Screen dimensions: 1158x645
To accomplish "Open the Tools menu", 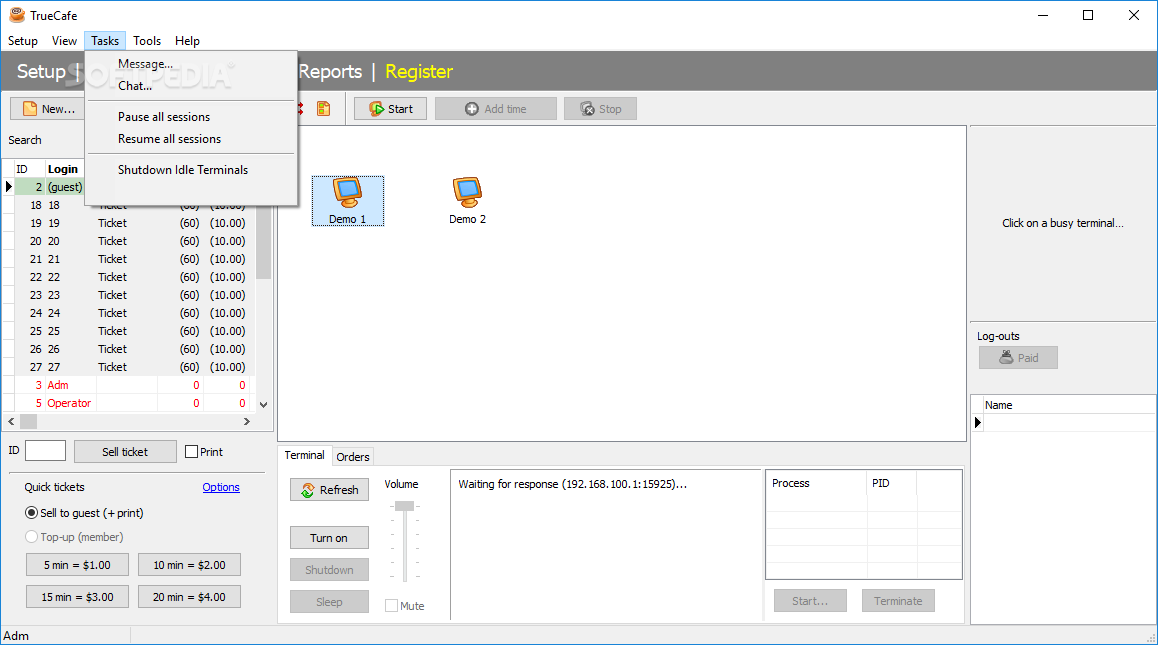I will point(147,41).
